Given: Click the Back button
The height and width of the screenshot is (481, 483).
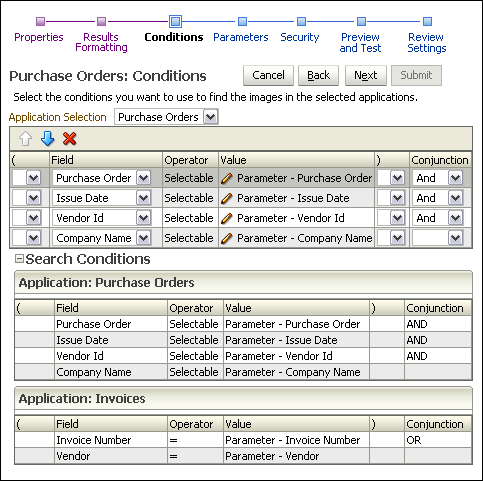Looking at the screenshot, I should [318, 75].
